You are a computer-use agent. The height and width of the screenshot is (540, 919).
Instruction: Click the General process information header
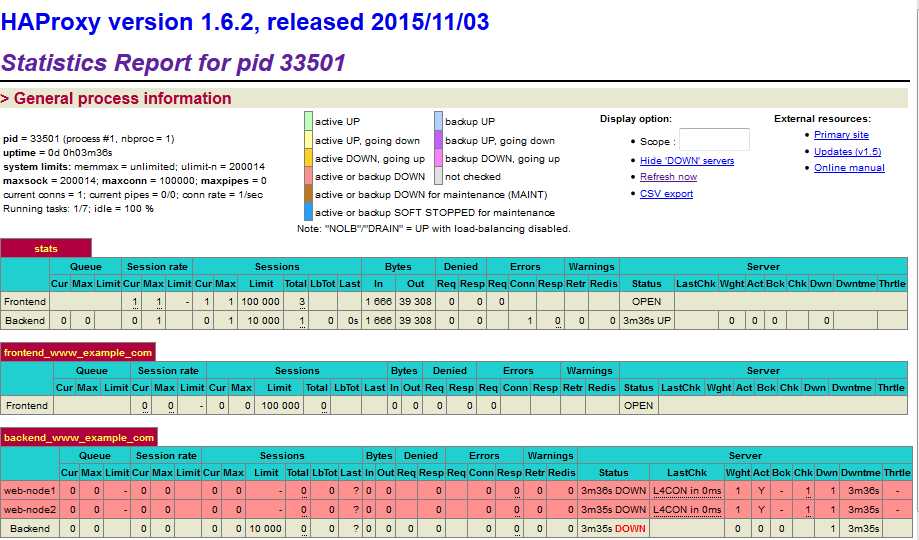[116, 99]
